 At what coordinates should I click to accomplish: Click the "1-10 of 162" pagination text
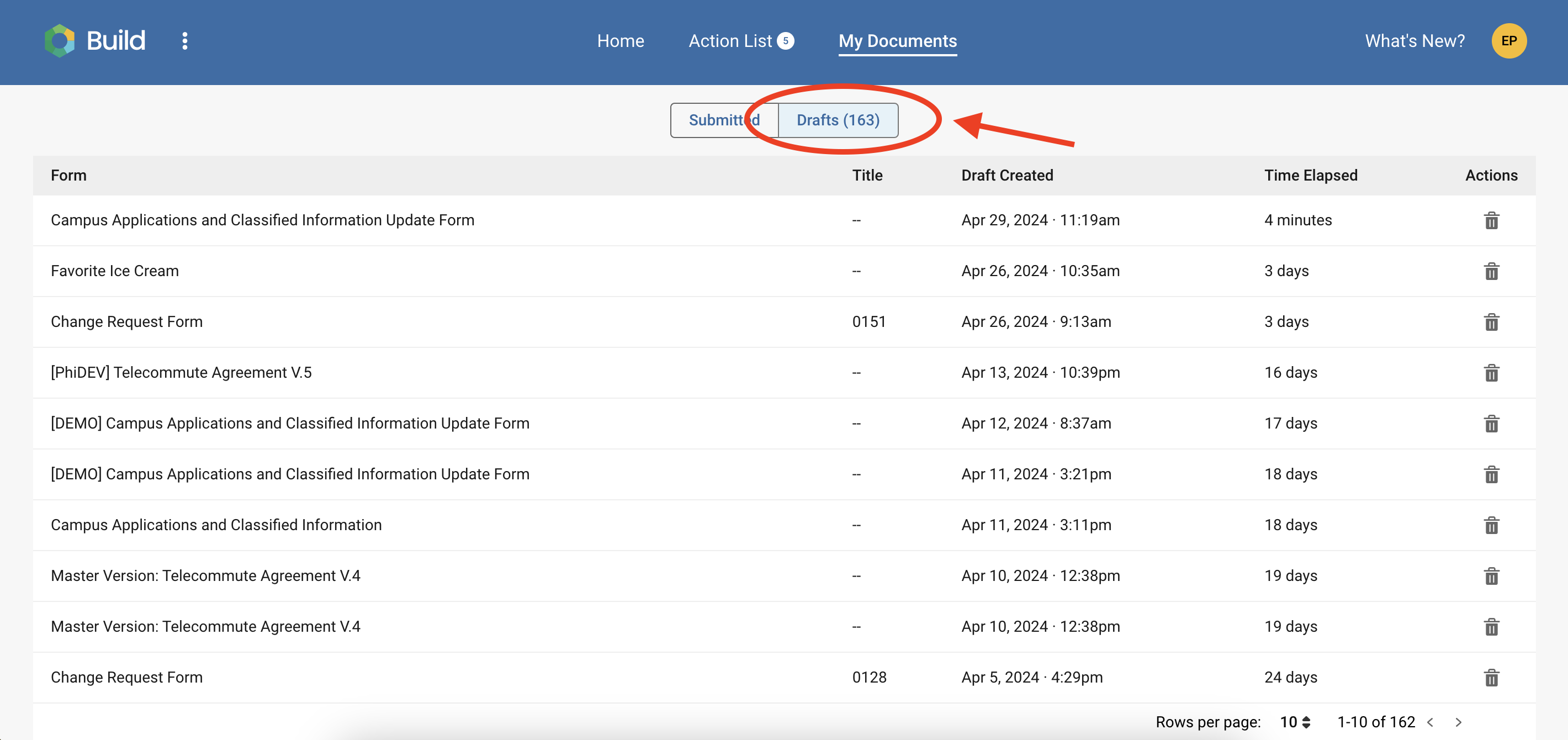click(x=1376, y=722)
